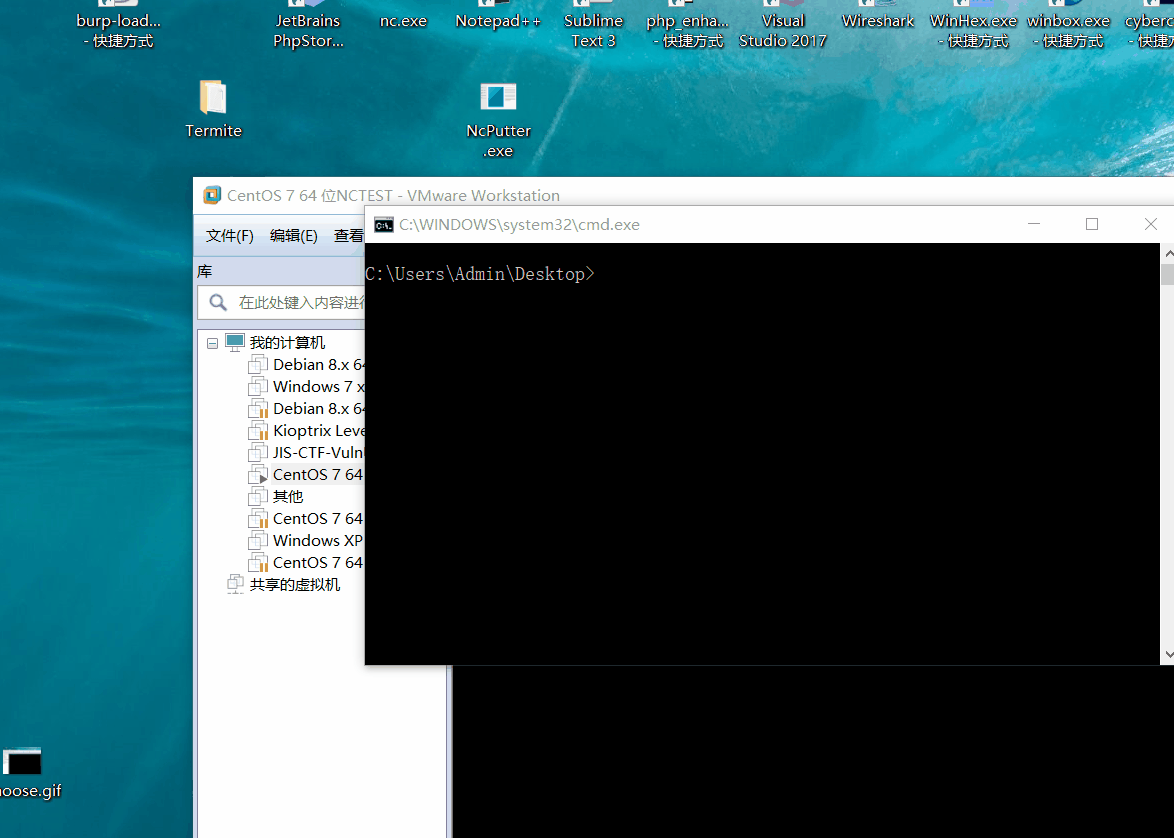Click the nc.exe desktop icon
The width and height of the screenshot is (1174, 838).
click(403, 20)
